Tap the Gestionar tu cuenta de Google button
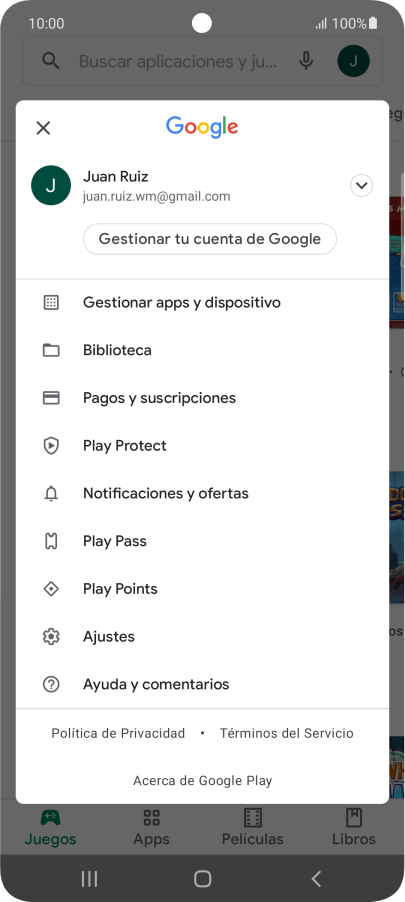The height and width of the screenshot is (902, 405). tap(209, 239)
